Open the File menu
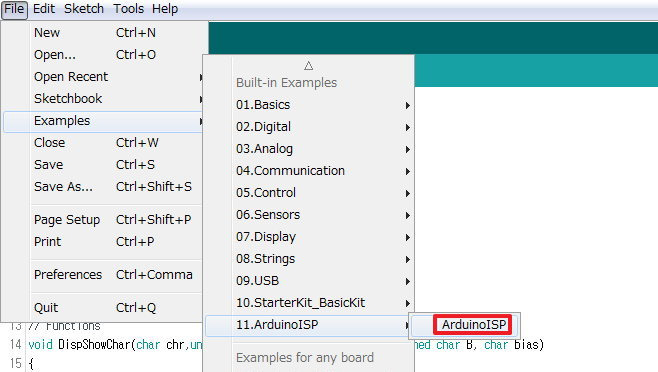Viewport: 658px width, 372px height. (x=14, y=9)
